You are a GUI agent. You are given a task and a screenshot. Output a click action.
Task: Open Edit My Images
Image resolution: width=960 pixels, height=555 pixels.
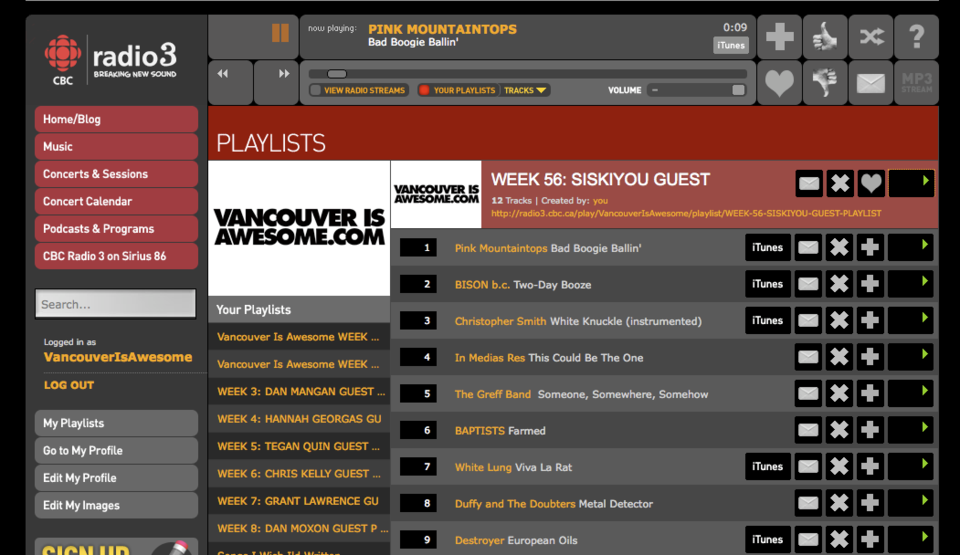point(116,505)
